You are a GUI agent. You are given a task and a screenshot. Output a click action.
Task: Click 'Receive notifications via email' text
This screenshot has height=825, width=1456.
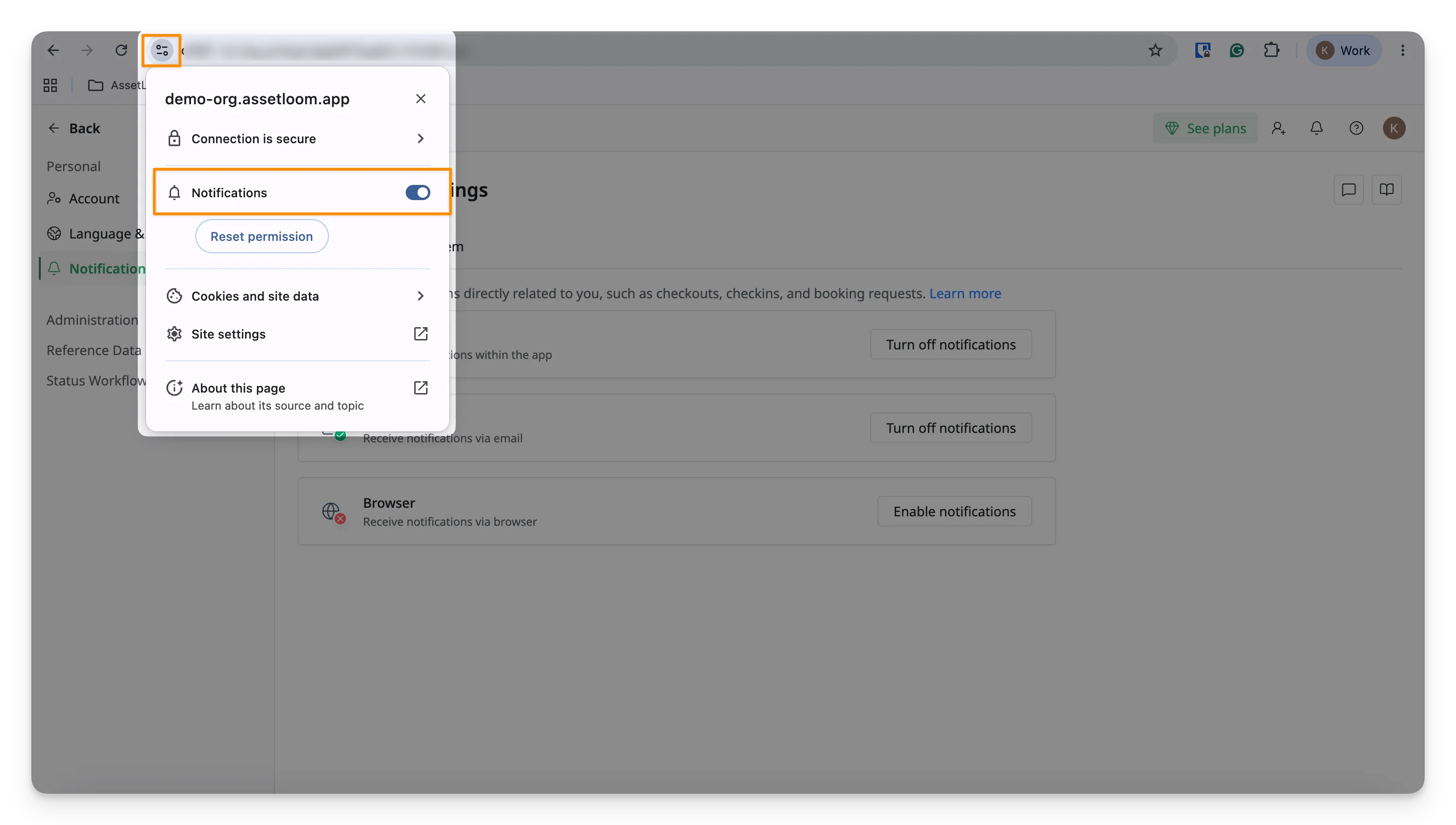click(443, 438)
